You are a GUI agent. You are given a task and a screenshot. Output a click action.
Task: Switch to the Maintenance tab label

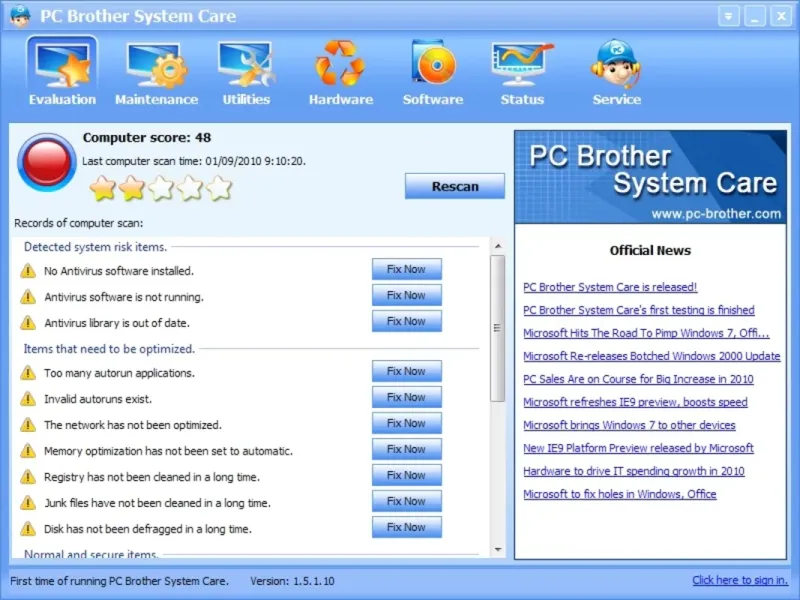point(157,99)
